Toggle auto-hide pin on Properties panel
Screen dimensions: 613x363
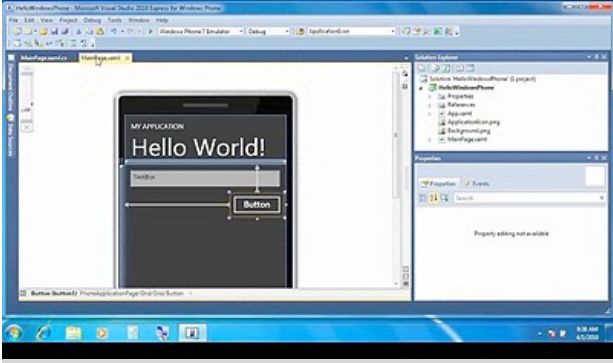[x=597, y=158]
